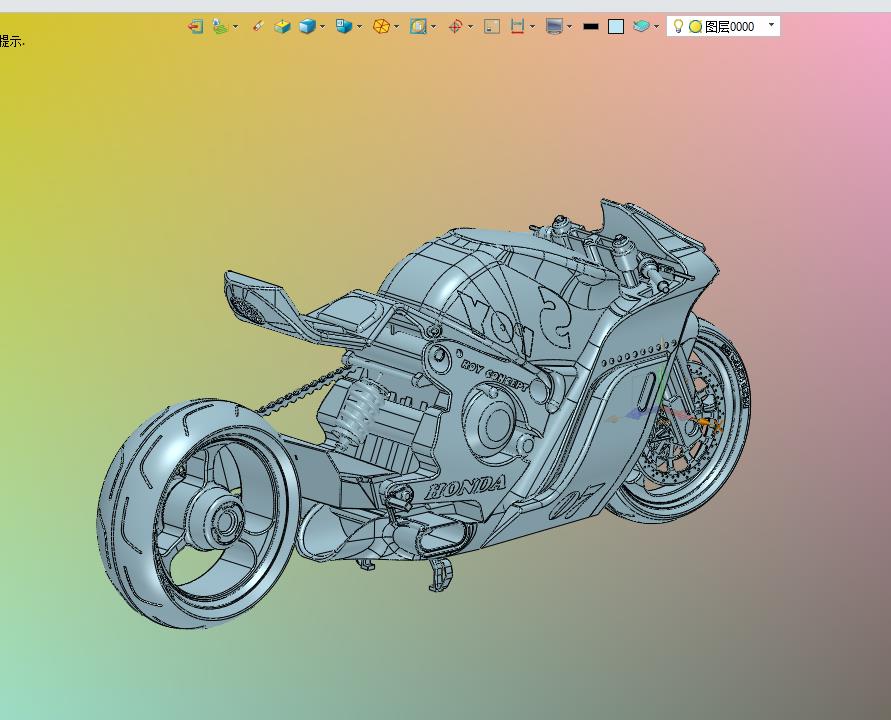Expand the arrow beside the crosshair icon
This screenshot has width=891, height=720.
(470, 27)
